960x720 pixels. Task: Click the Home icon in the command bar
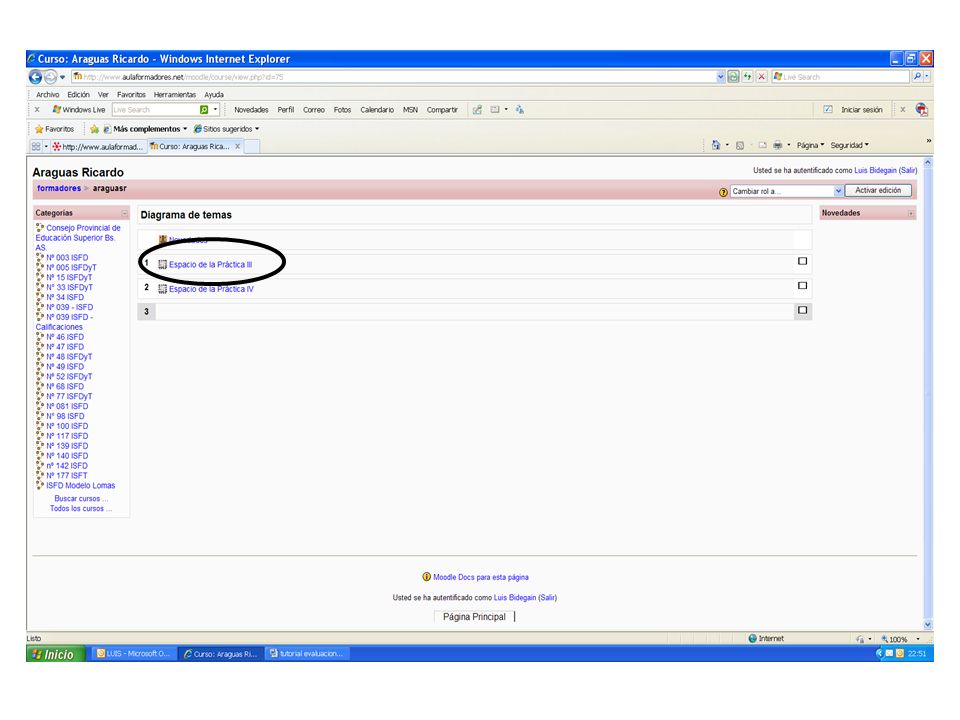(716, 145)
